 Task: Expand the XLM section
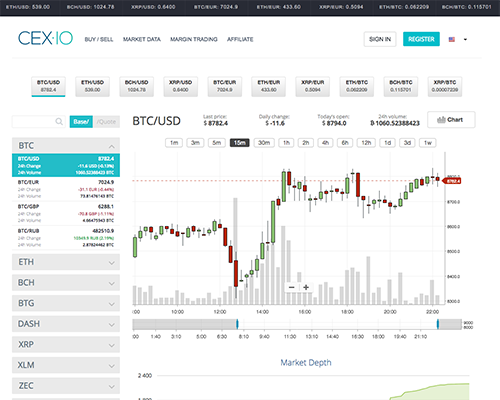point(66,365)
